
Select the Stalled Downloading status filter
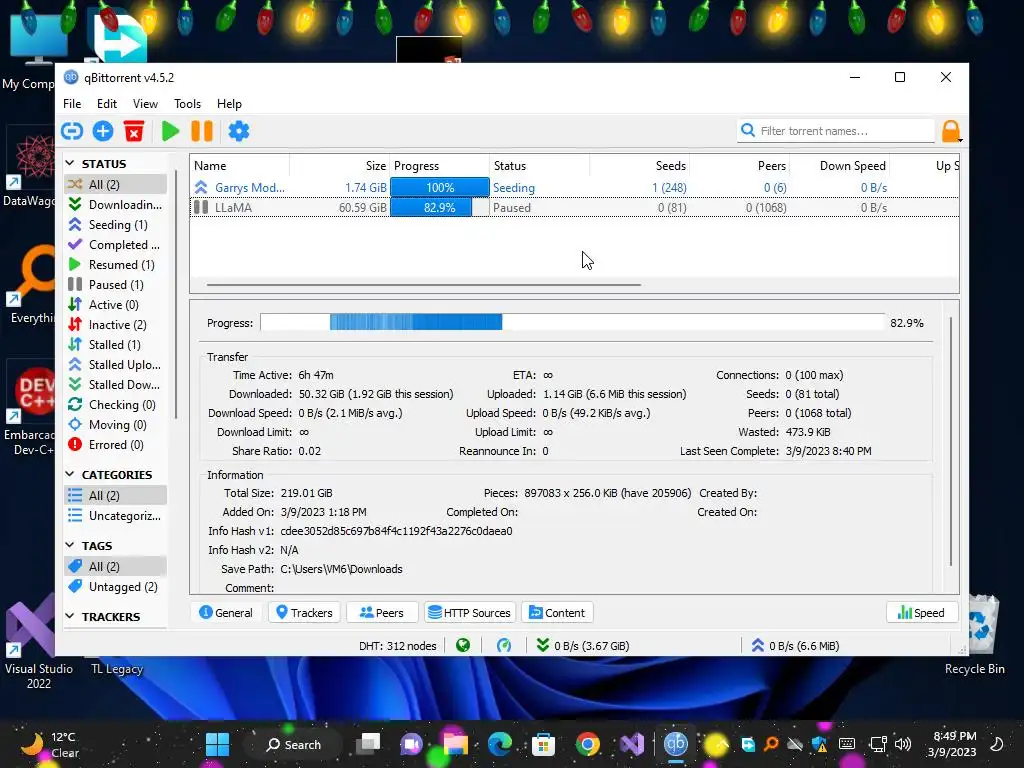point(116,385)
